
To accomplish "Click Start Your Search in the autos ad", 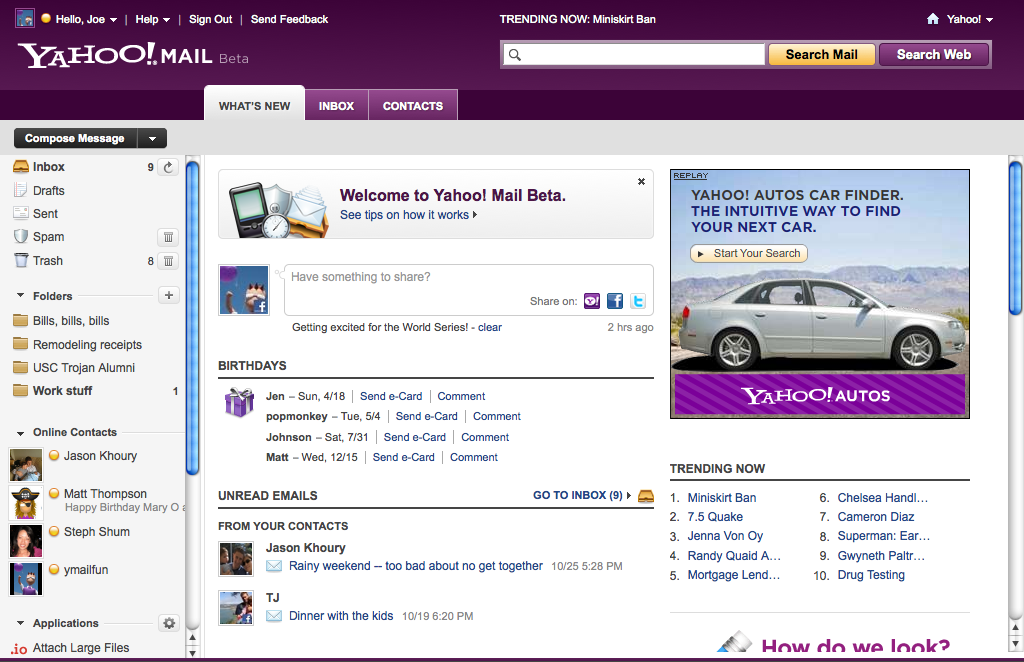I will click(x=749, y=253).
